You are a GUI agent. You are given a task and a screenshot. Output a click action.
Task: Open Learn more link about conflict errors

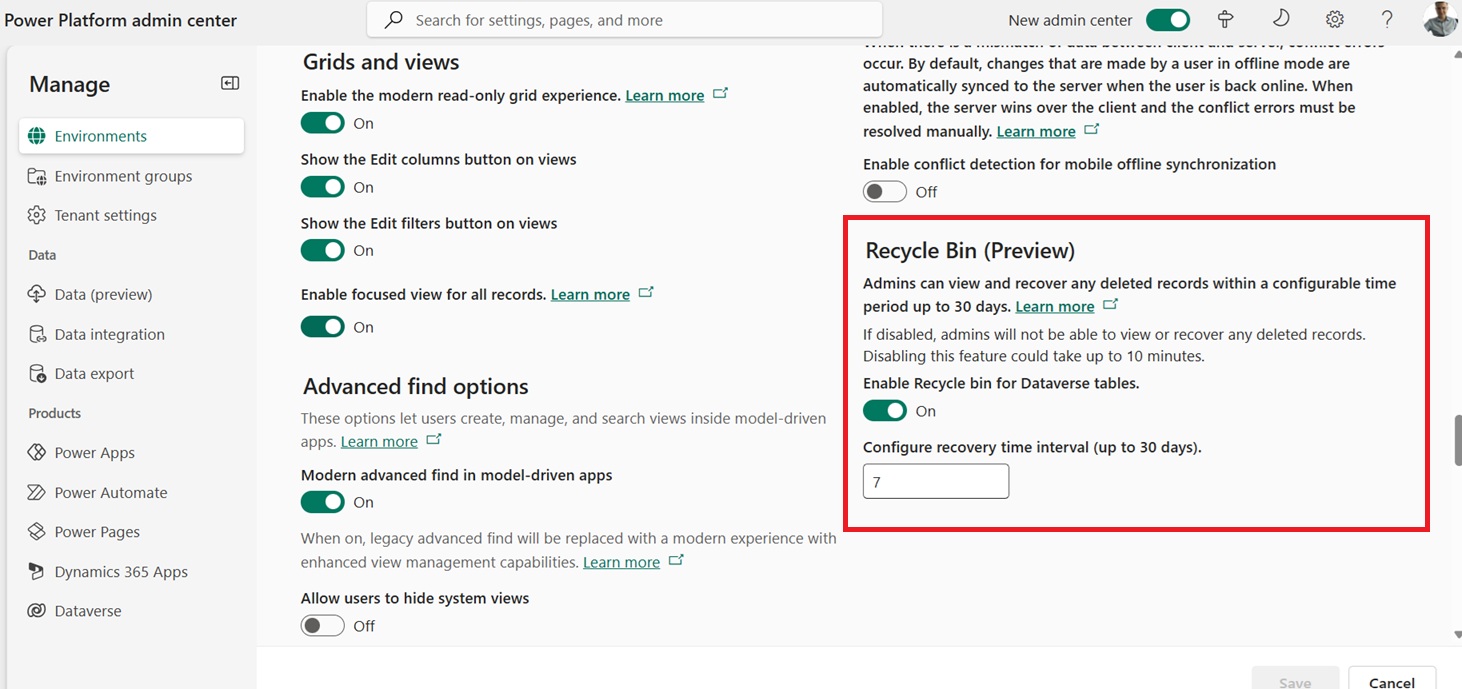point(1036,132)
